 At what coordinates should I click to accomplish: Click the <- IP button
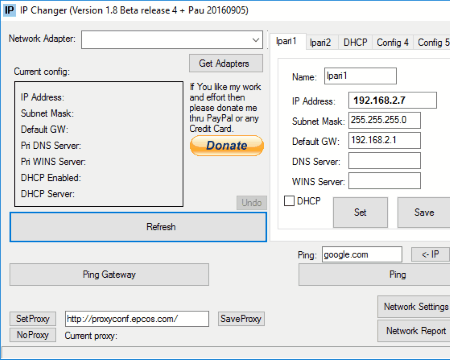coord(430,254)
